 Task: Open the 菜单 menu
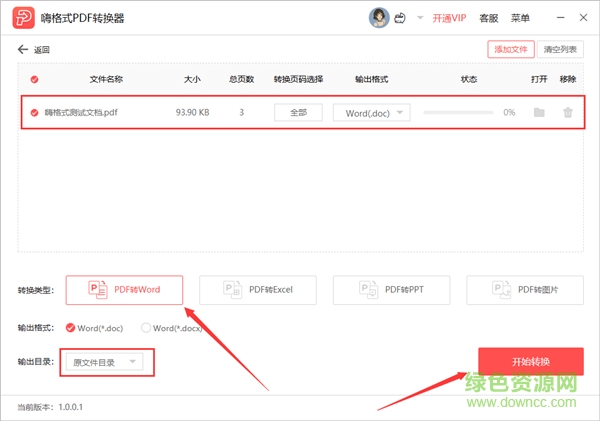(520, 18)
